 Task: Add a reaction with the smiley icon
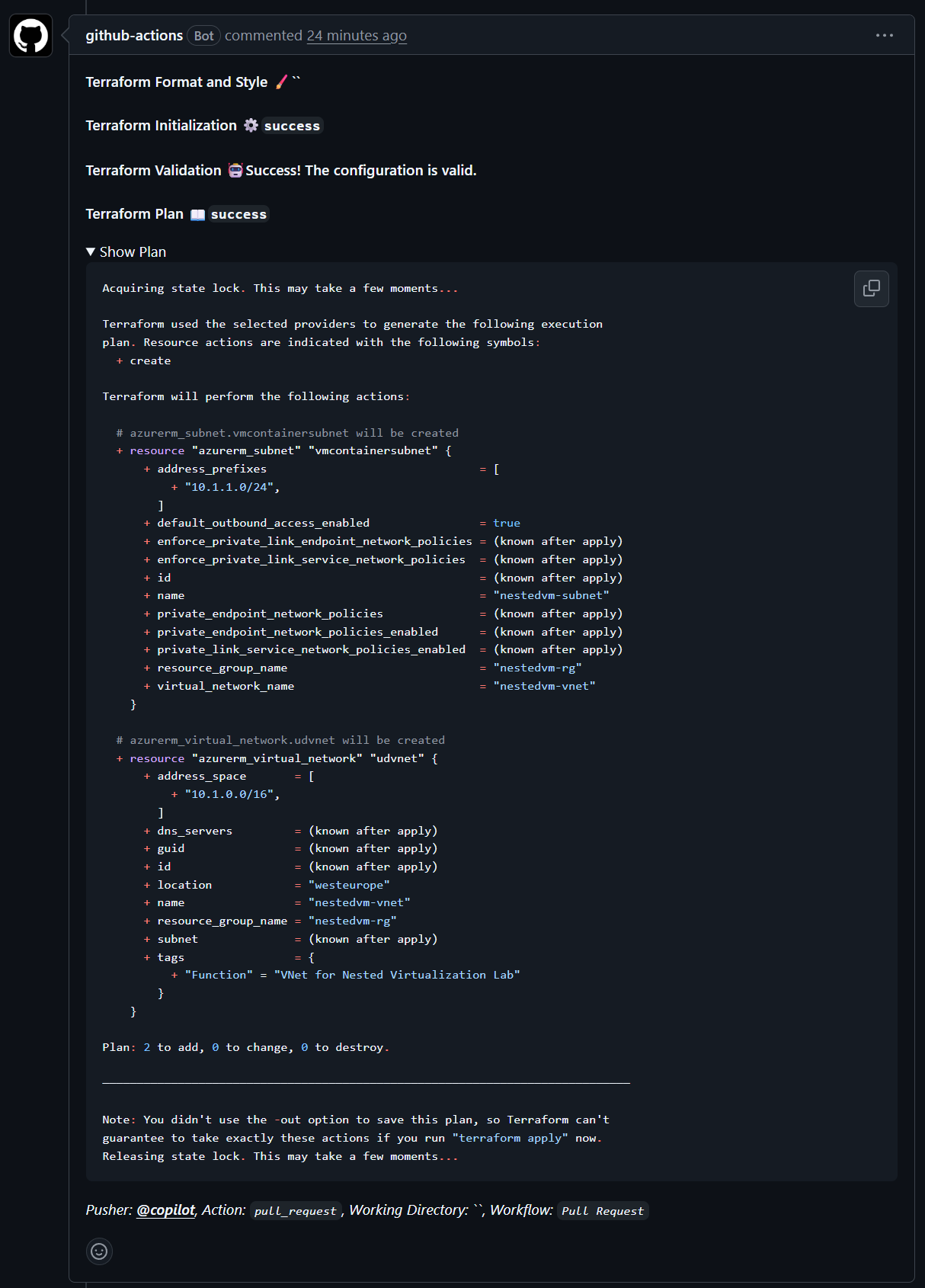click(99, 1251)
